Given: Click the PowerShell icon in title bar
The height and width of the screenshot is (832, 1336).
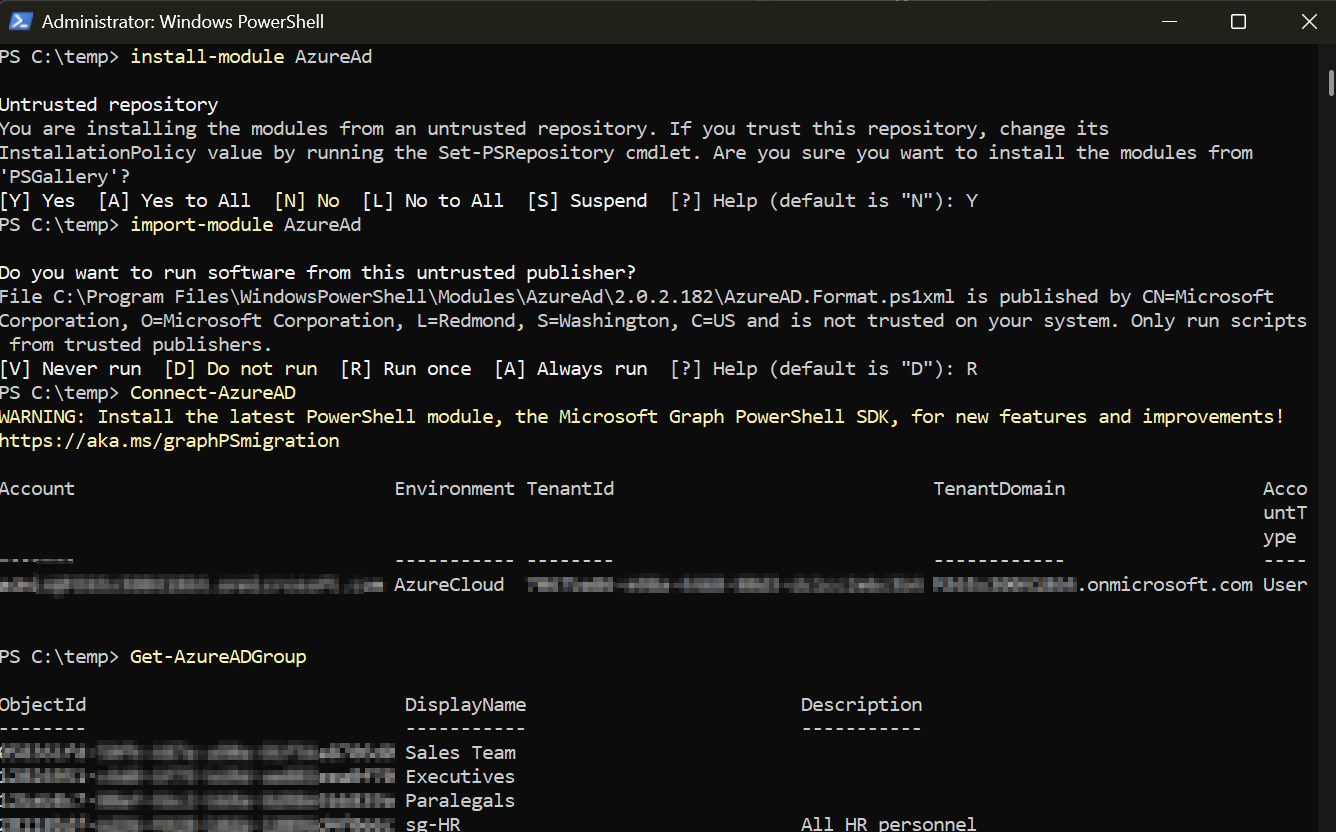Looking at the screenshot, I should pyautogui.click(x=21, y=21).
